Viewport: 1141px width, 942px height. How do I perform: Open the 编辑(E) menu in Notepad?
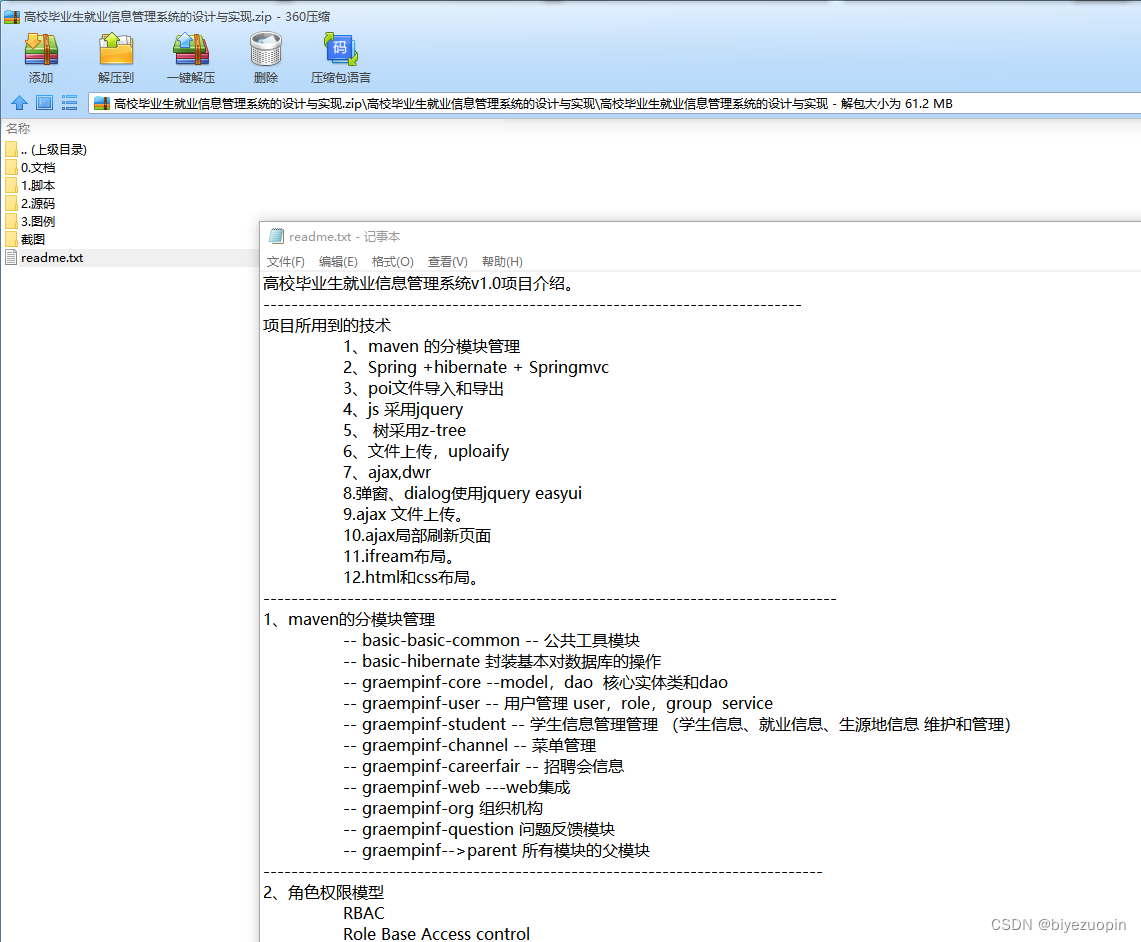(338, 262)
